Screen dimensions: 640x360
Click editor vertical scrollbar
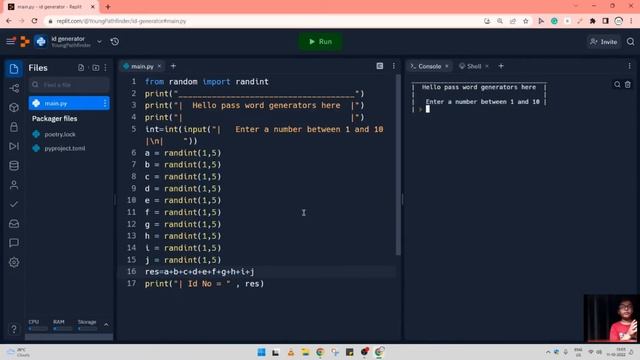[398, 165]
